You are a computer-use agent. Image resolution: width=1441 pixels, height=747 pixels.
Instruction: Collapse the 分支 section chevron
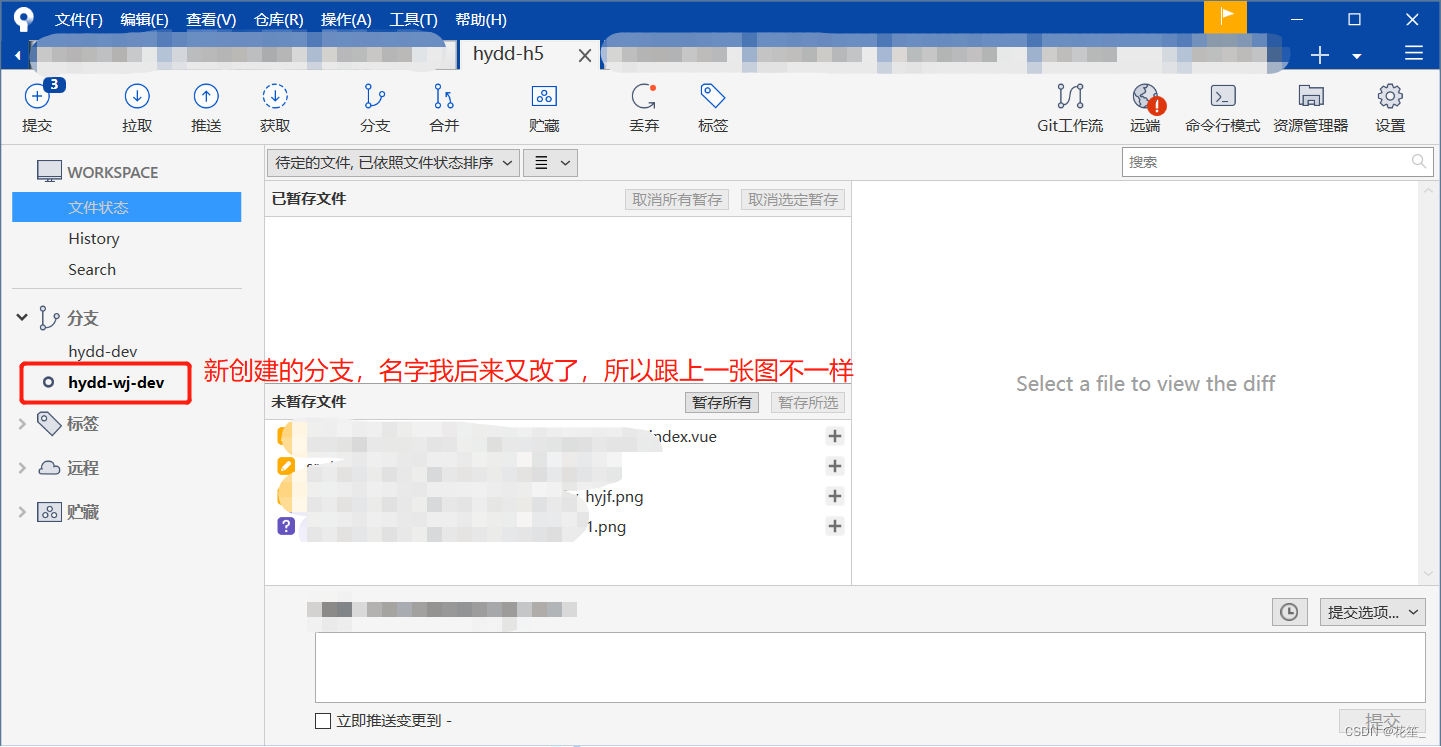[22, 318]
